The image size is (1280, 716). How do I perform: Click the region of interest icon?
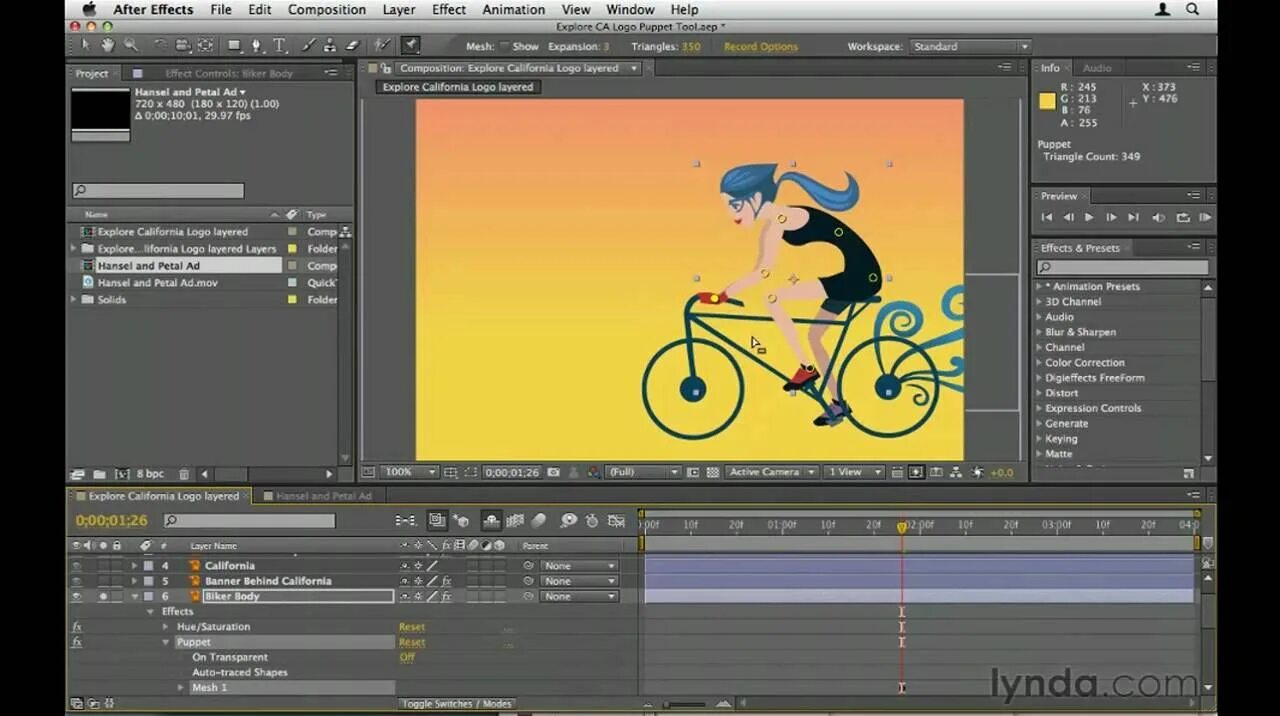tap(692, 471)
